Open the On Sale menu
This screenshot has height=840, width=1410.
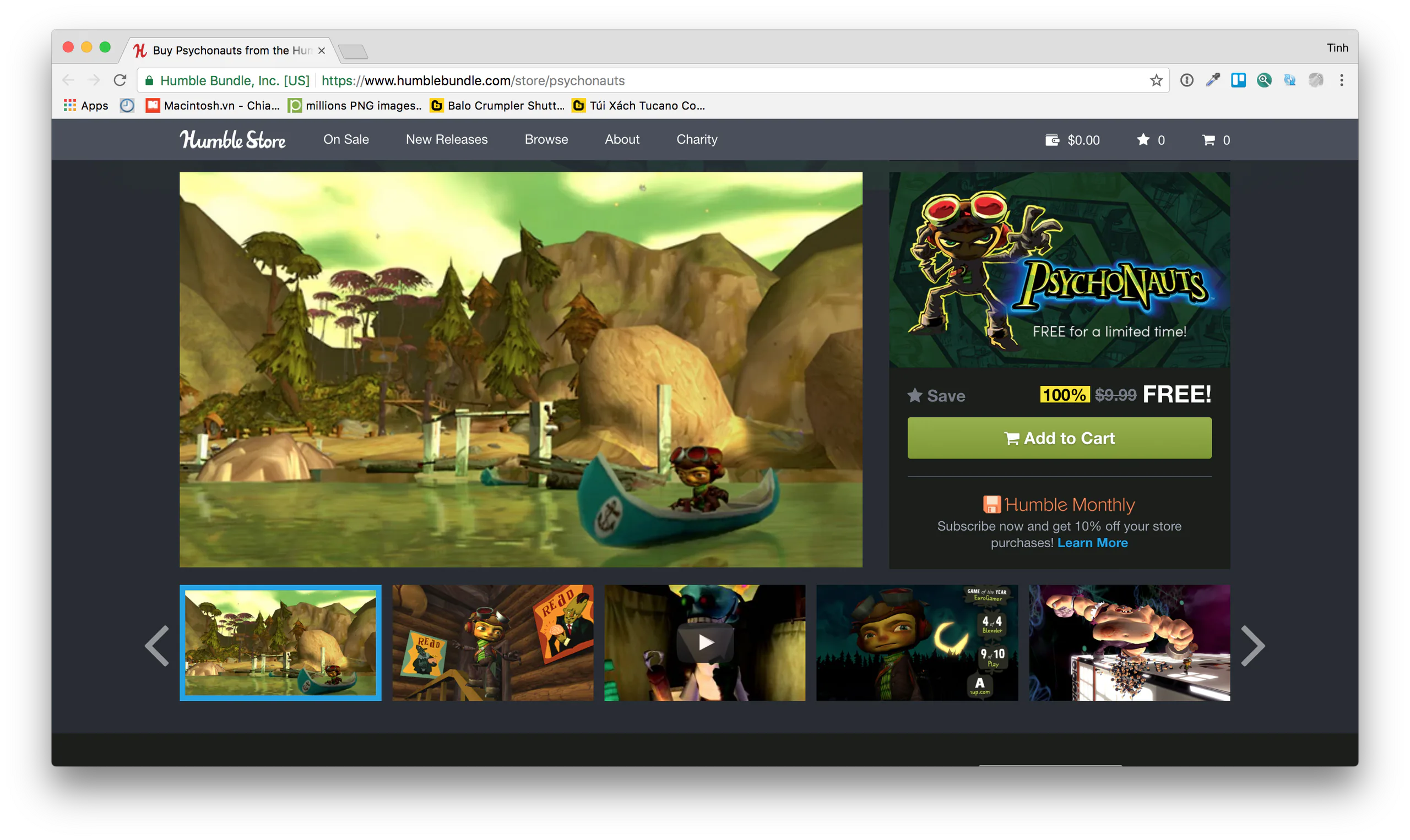[346, 139]
